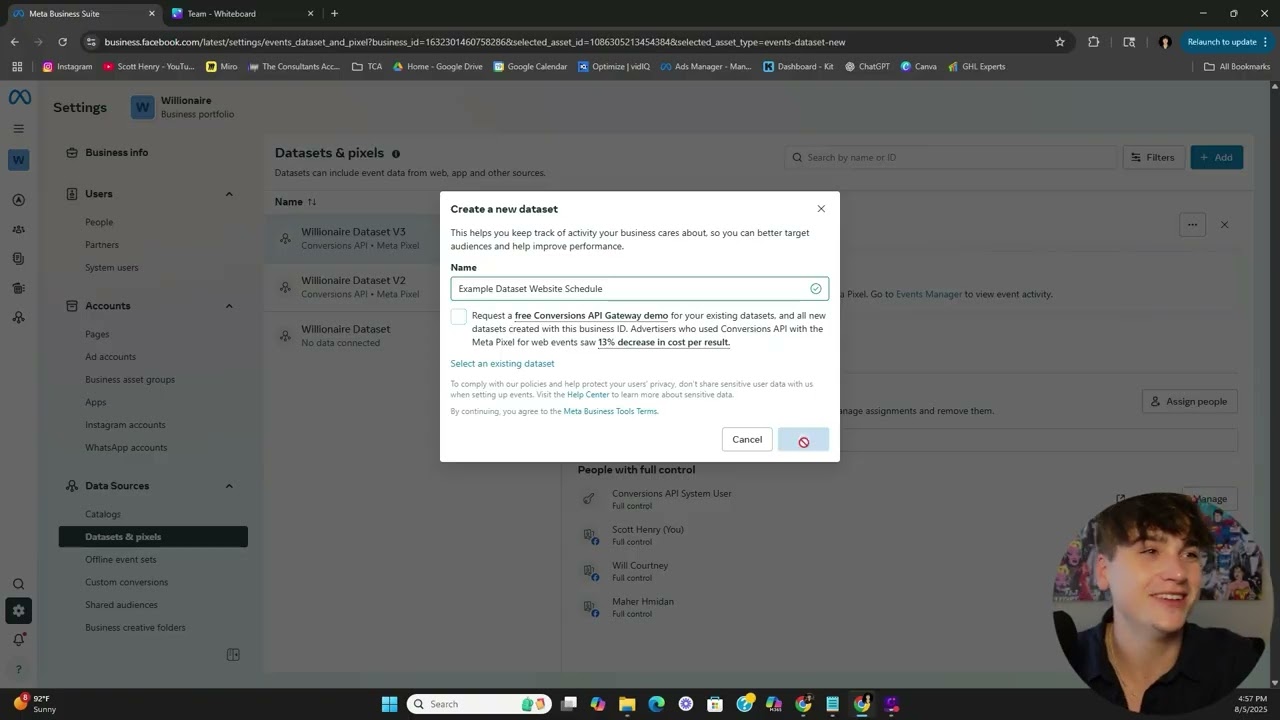Close the dataset details panel

pos(1224,225)
